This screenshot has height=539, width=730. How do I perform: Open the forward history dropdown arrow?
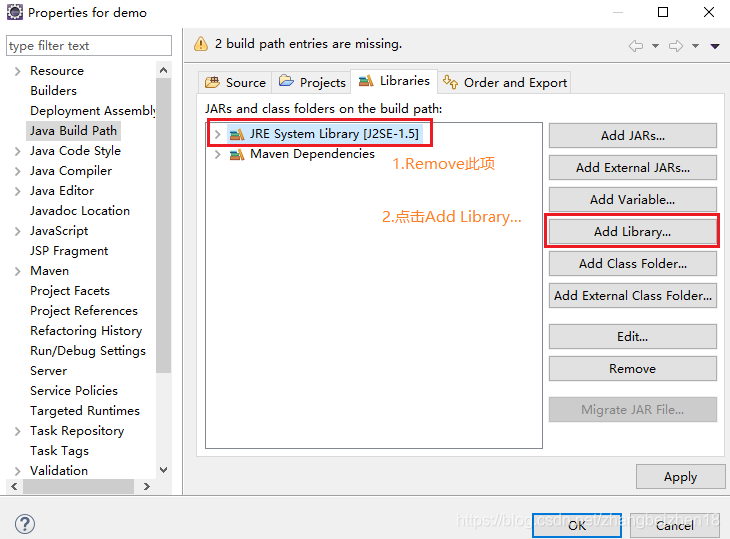pos(695,46)
